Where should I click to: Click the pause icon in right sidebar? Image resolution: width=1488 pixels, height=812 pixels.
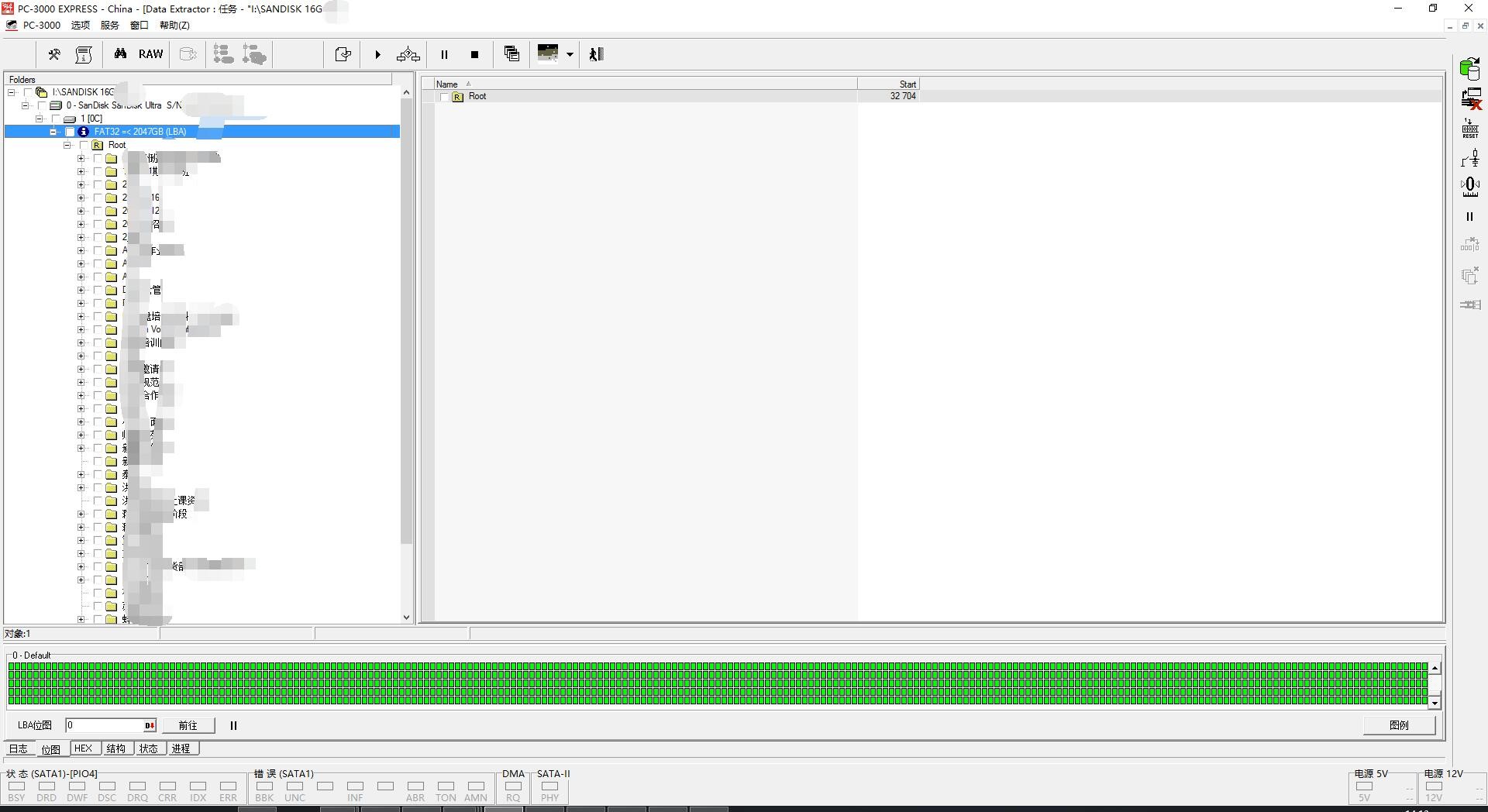pos(1469,217)
